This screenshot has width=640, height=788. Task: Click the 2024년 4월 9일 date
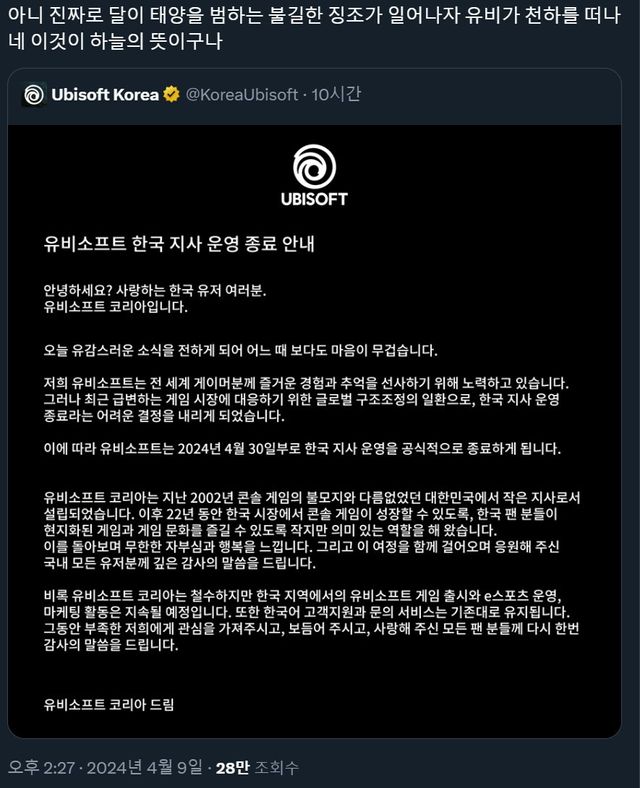coord(145,767)
